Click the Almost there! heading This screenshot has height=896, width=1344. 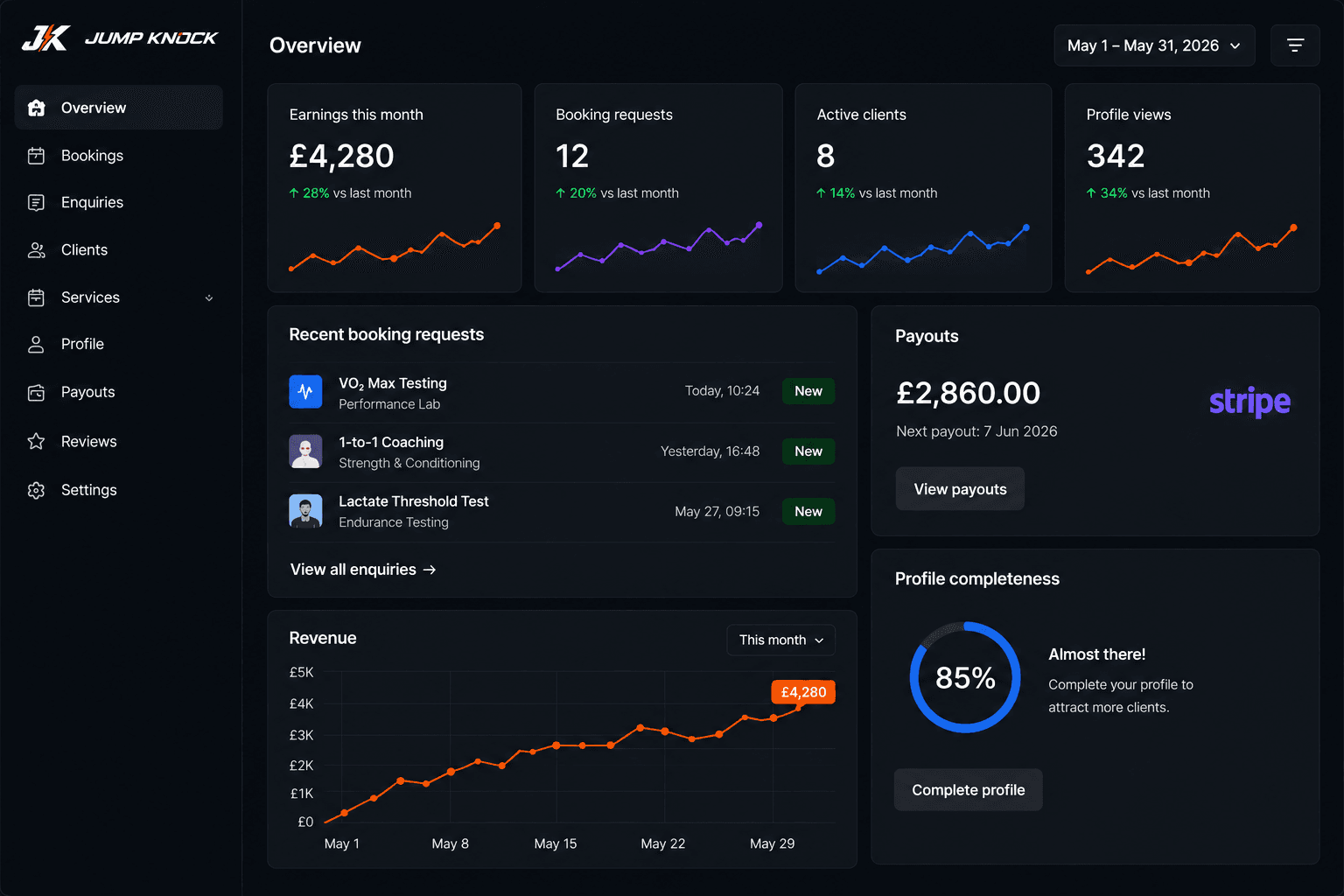[x=1097, y=654]
